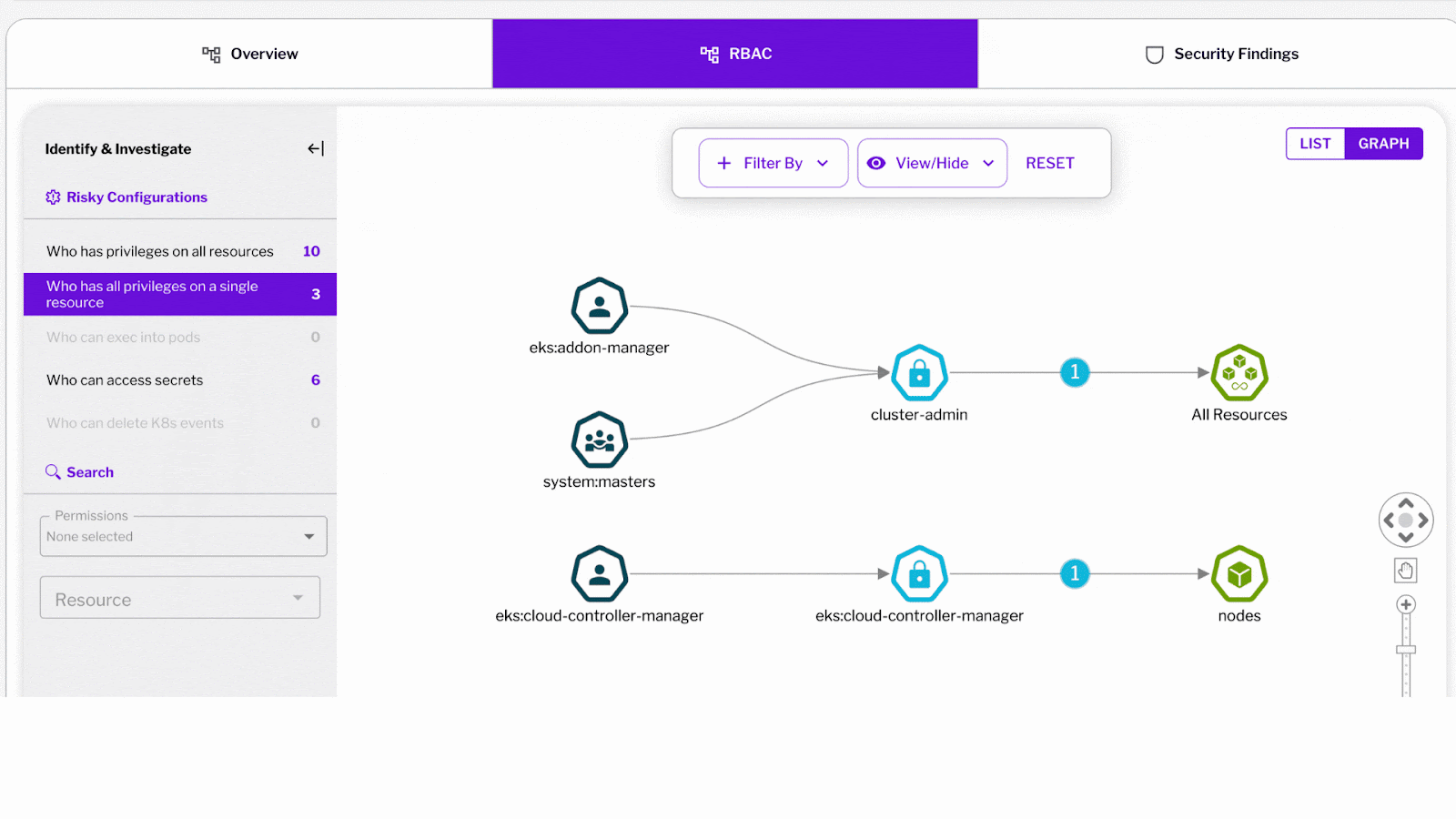This screenshot has height=819, width=1456.
Task: Select Who can access secrets
Action: [180, 380]
